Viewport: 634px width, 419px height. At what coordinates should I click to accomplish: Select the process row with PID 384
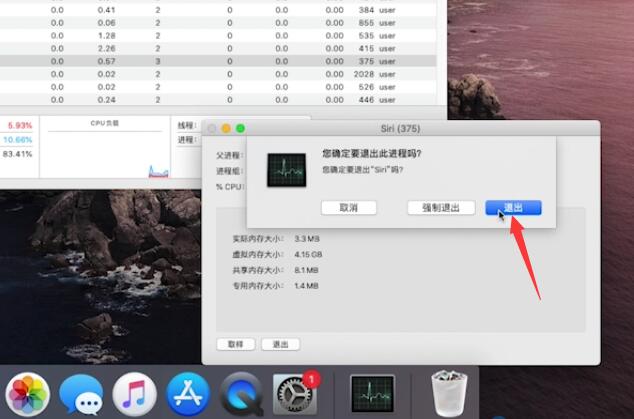tap(218, 10)
